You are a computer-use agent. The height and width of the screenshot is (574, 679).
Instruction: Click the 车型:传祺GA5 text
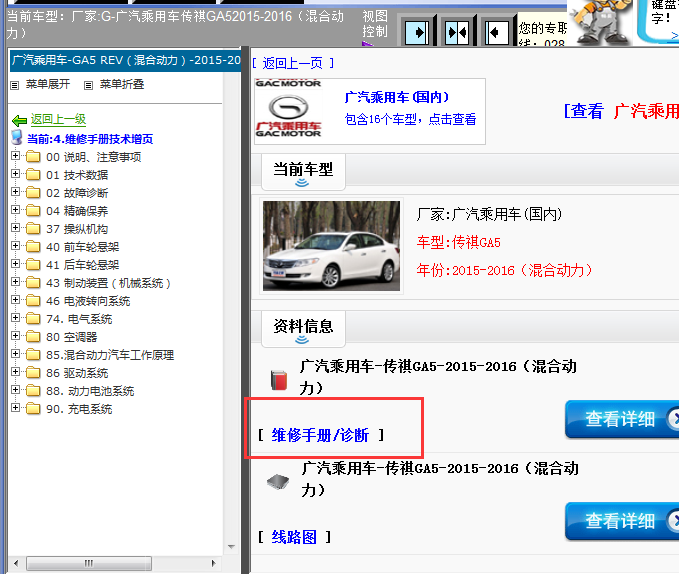459,242
